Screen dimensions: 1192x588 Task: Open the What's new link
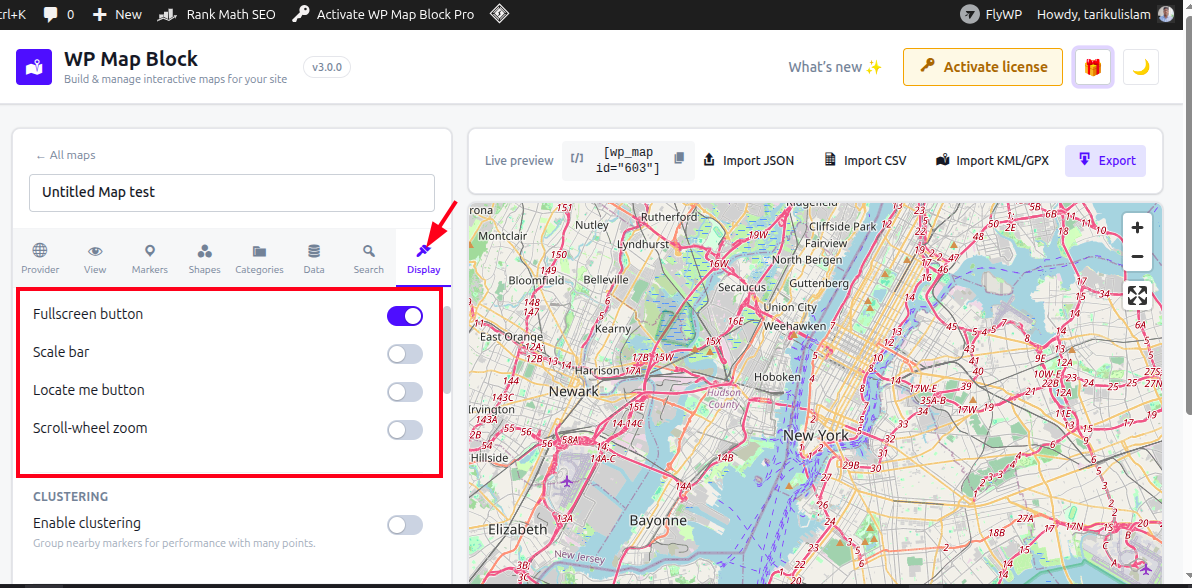click(835, 67)
